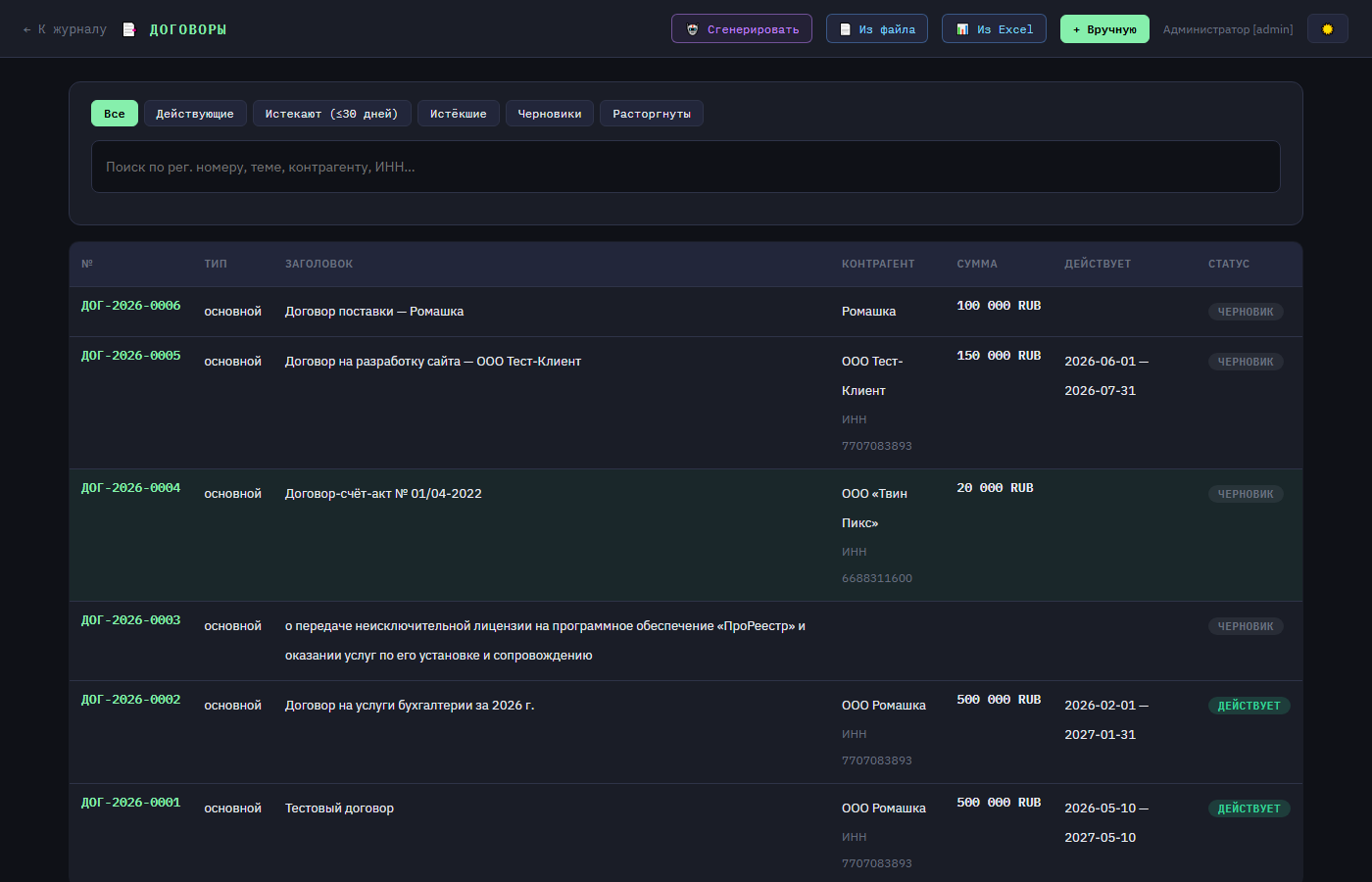This screenshot has width=1372, height=882.
Task: Click the ПроРеестр license contract title
Action: point(545,641)
